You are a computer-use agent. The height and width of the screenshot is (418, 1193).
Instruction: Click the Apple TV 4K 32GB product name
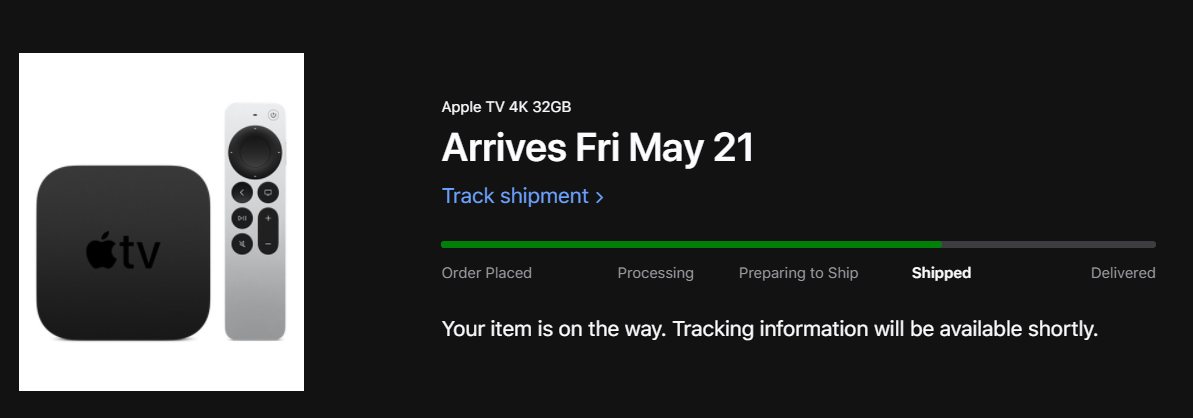point(506,107)
